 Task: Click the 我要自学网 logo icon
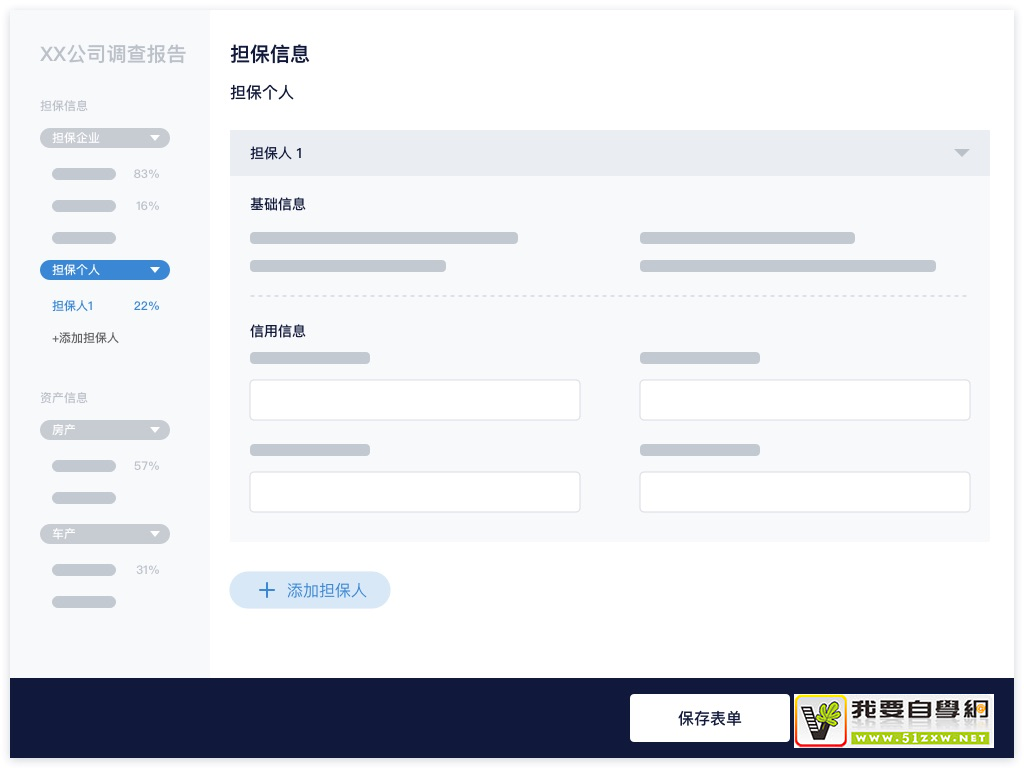tap(820, 720)
